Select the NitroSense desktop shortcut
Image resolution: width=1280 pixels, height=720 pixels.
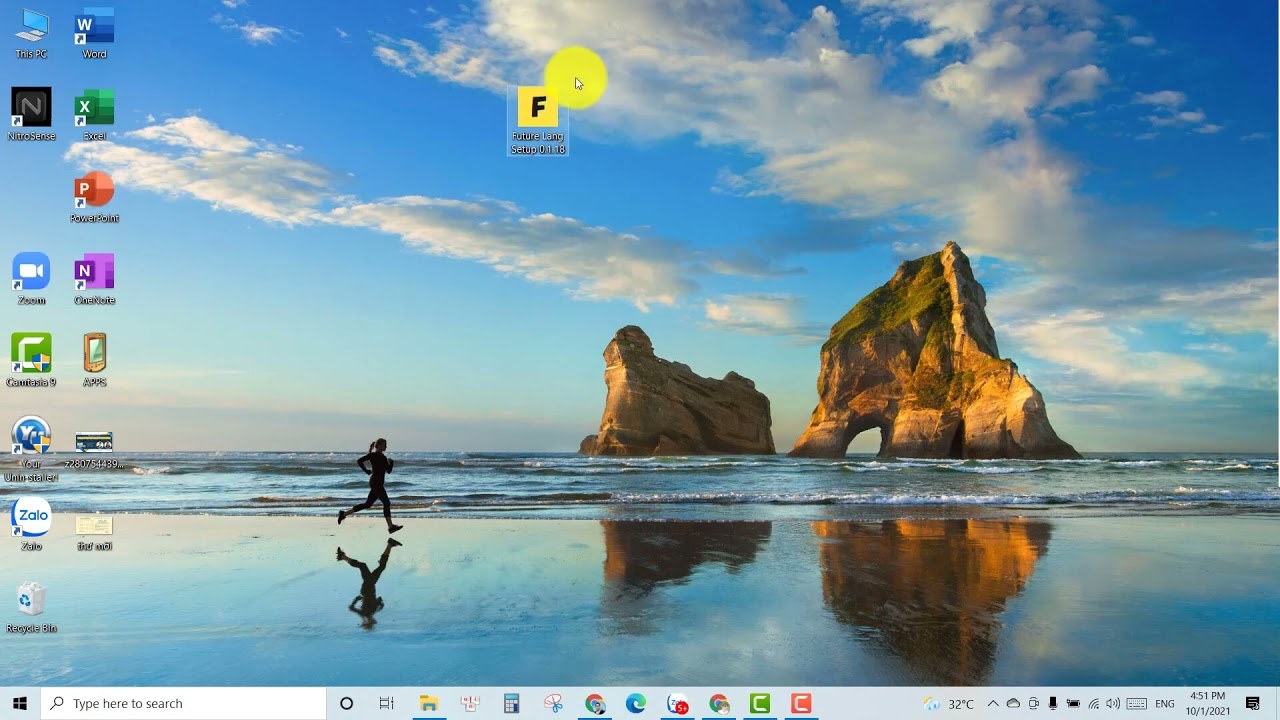click(x=31, y=115)
